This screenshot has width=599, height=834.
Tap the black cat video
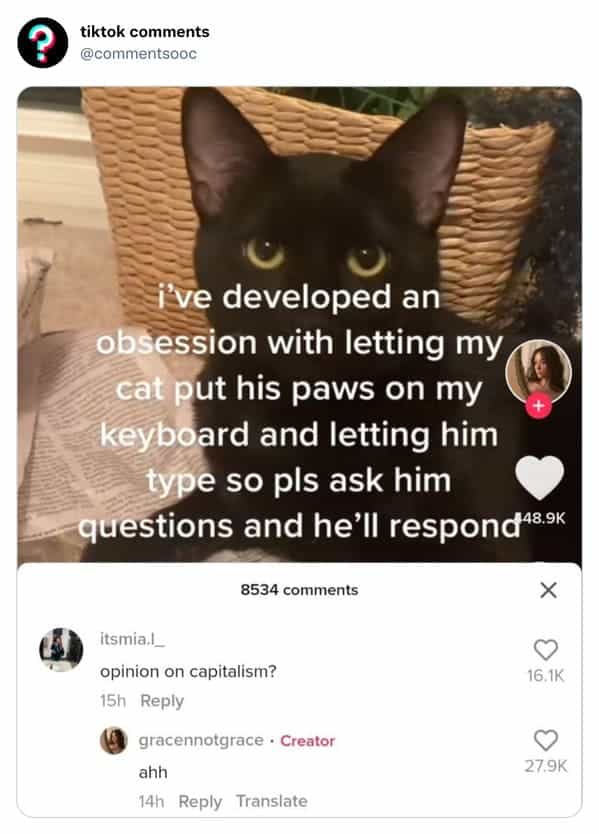(299, 213)
